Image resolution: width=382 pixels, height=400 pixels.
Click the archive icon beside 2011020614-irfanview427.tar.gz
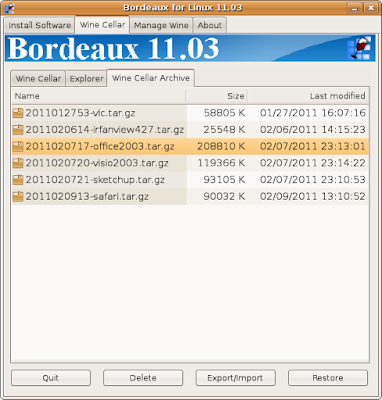pyautogui.click(x=18, y=130)
